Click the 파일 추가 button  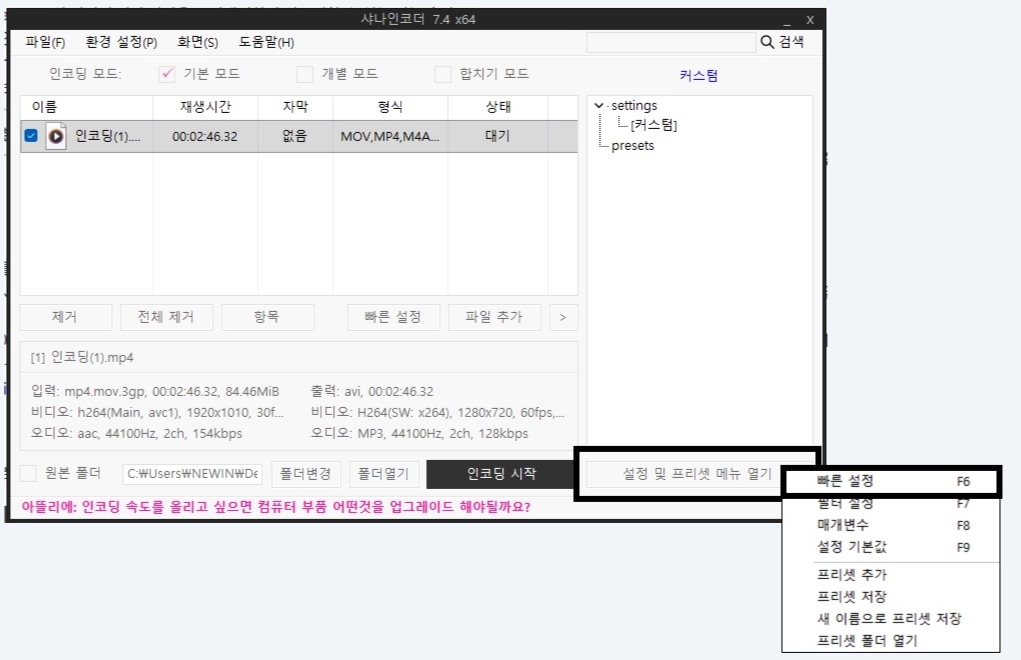pyautogui.click(x=494, y=317)
